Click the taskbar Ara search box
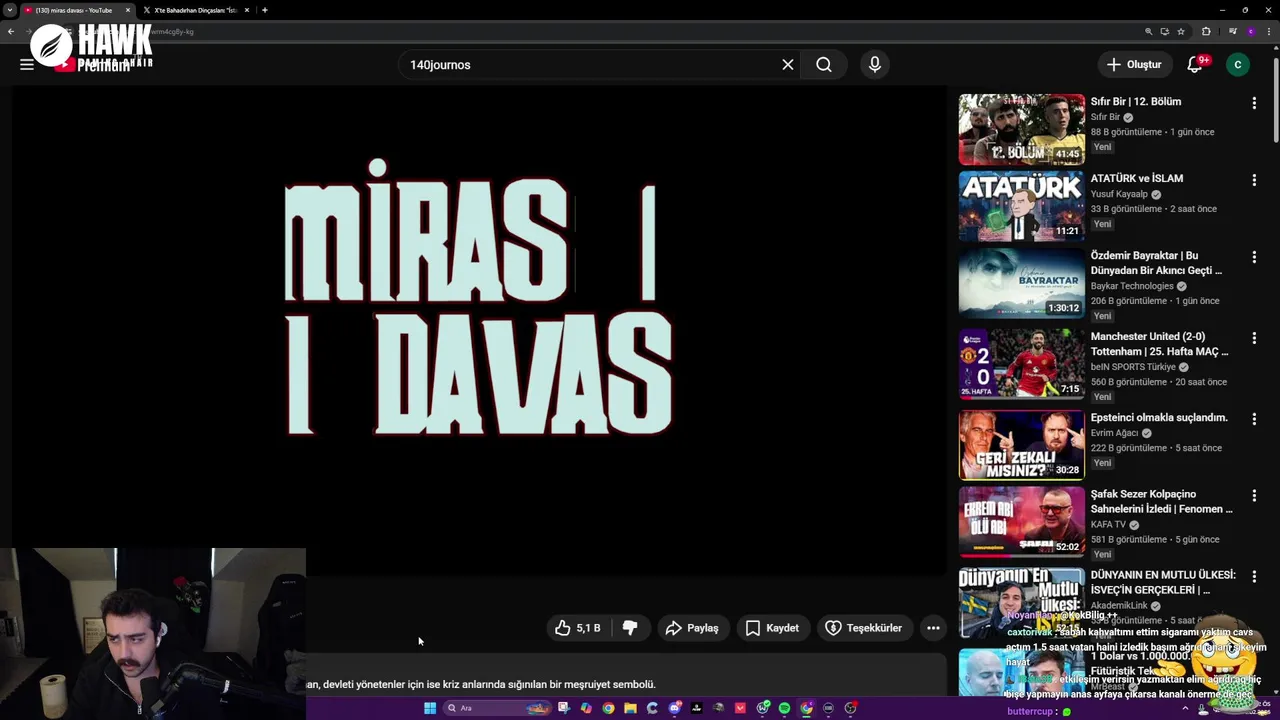Screen dimensions: 1280x720 tap(497, 708)
